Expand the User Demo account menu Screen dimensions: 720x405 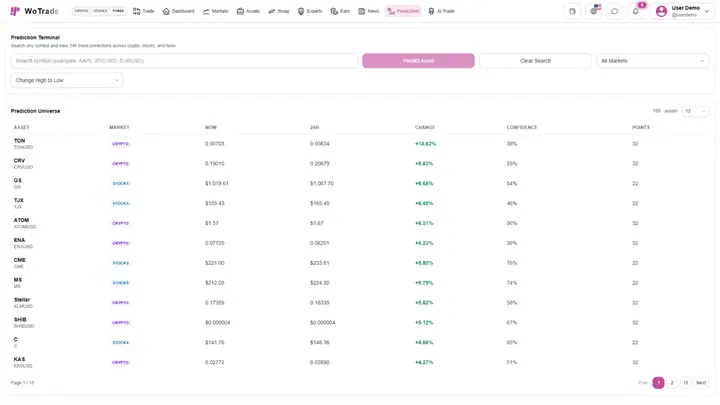tap(682, 11)
